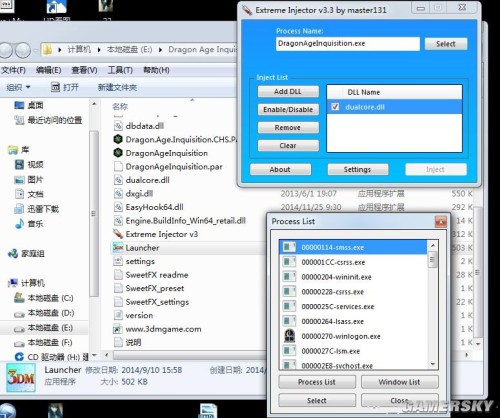Open the 文件(F) menu
500x418 pixels.
[13, 70]
